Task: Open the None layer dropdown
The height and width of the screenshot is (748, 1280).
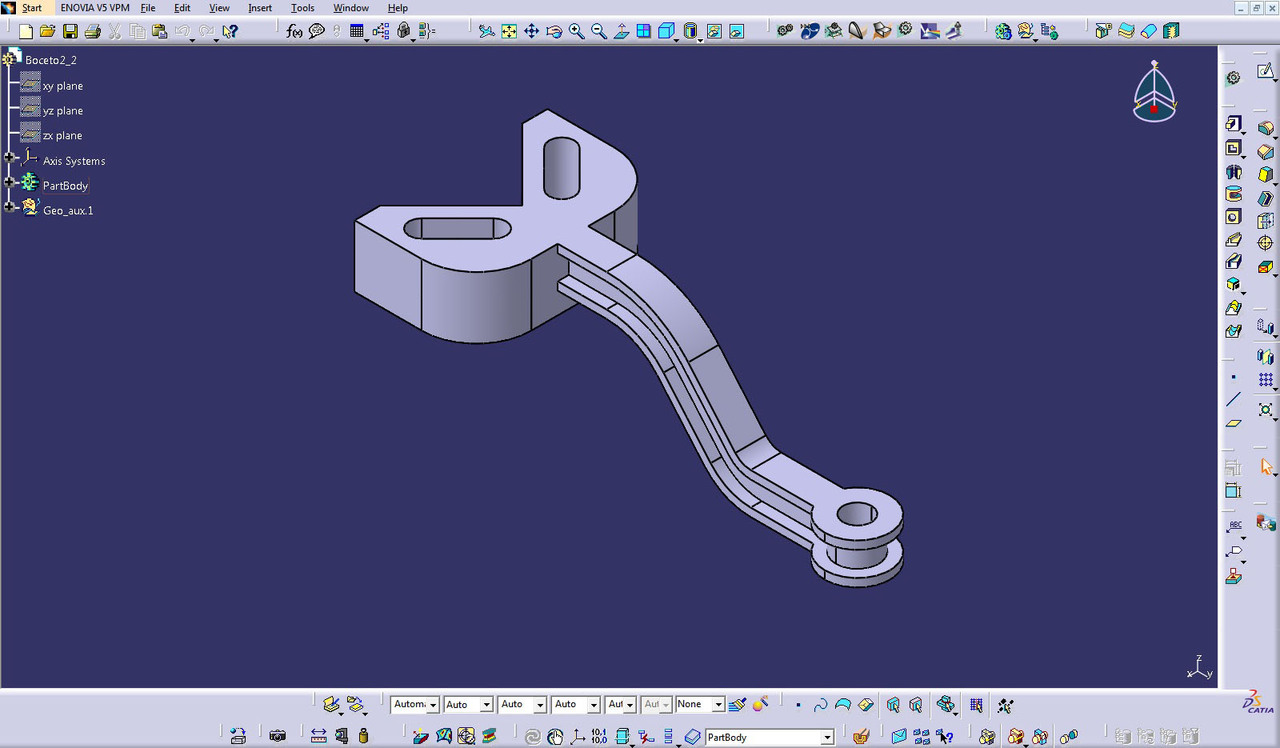Action: [718, 705]
